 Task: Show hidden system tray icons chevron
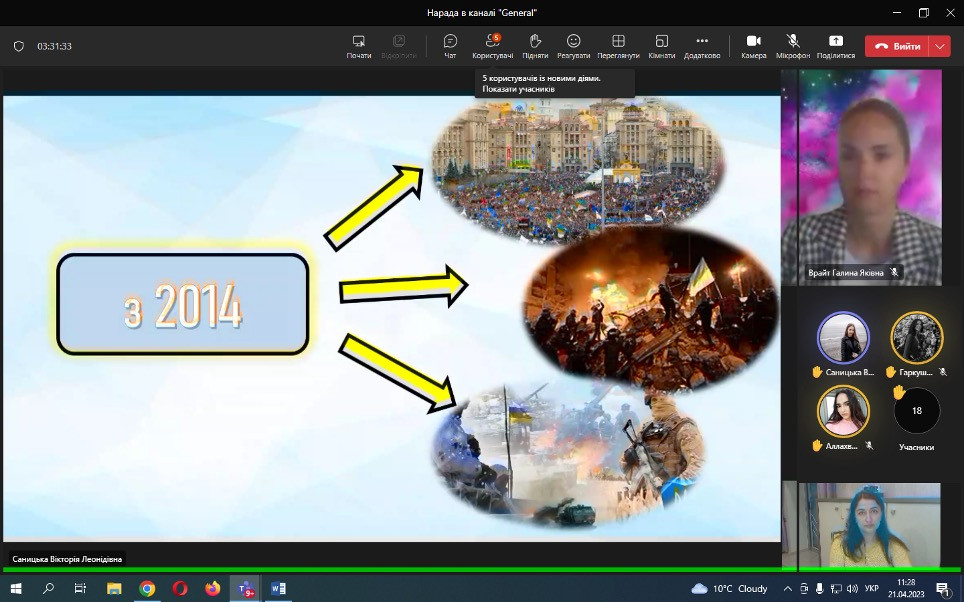coord(787,588)
